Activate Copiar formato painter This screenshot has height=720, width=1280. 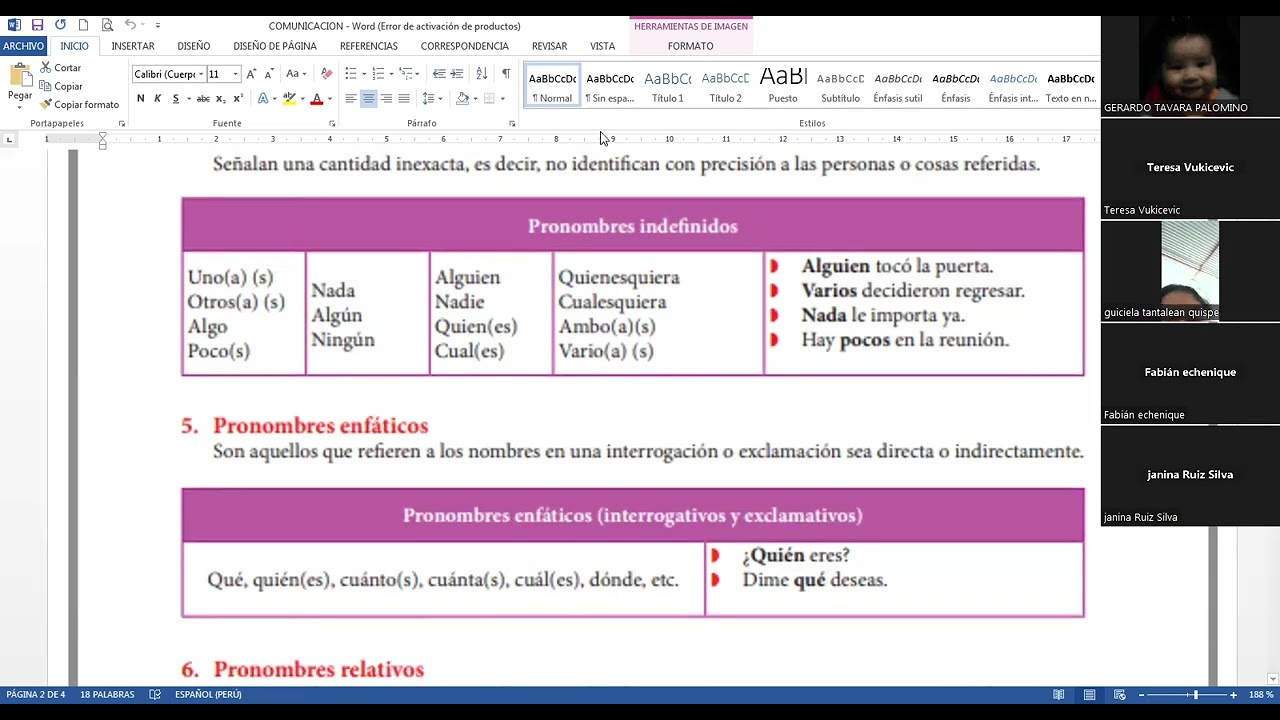coord(80,104)
